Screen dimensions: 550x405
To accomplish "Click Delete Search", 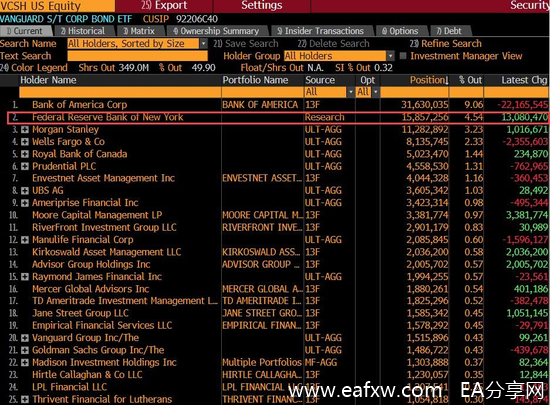I will (x=334, y=44).
